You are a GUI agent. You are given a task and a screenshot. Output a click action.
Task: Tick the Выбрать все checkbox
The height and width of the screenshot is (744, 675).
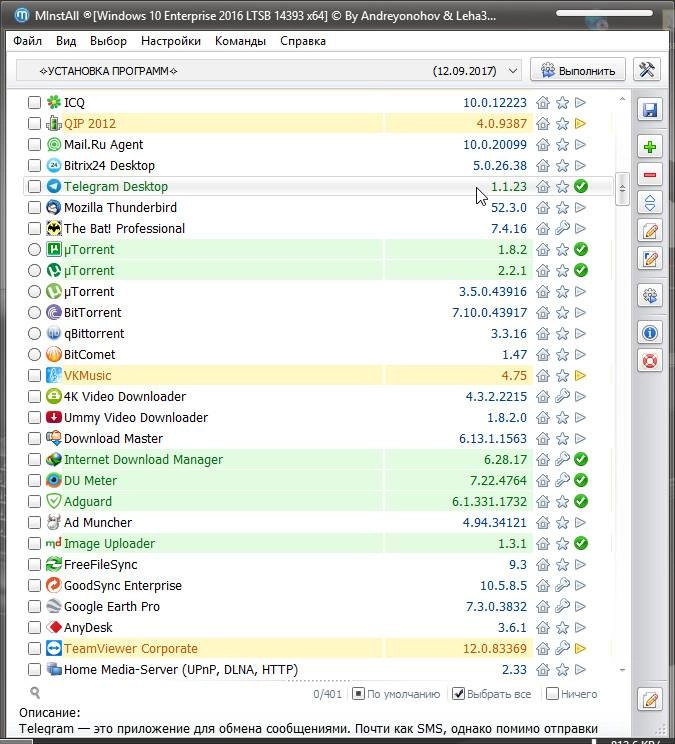(458, 694)
